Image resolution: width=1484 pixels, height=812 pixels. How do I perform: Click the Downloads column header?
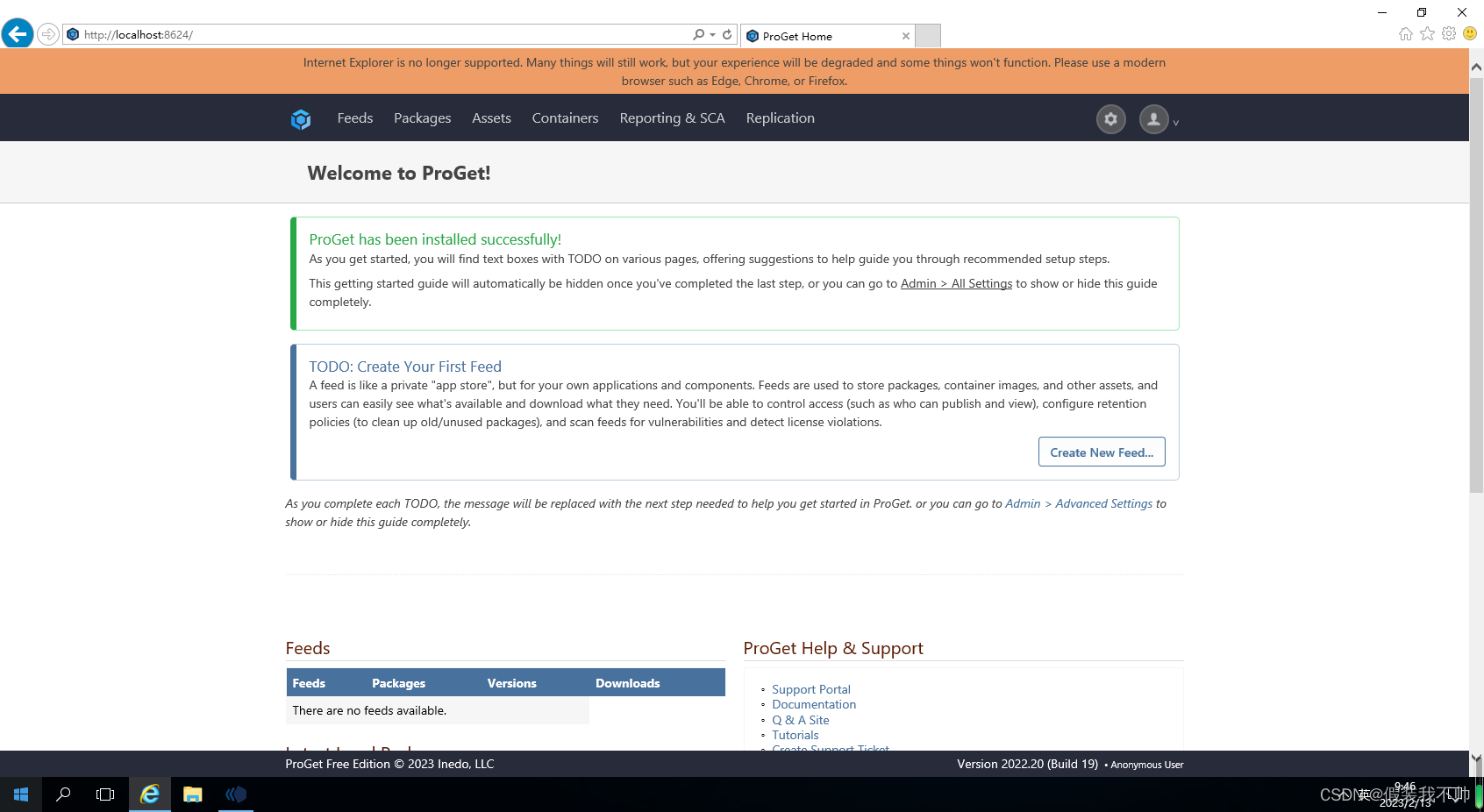point(628,683)
